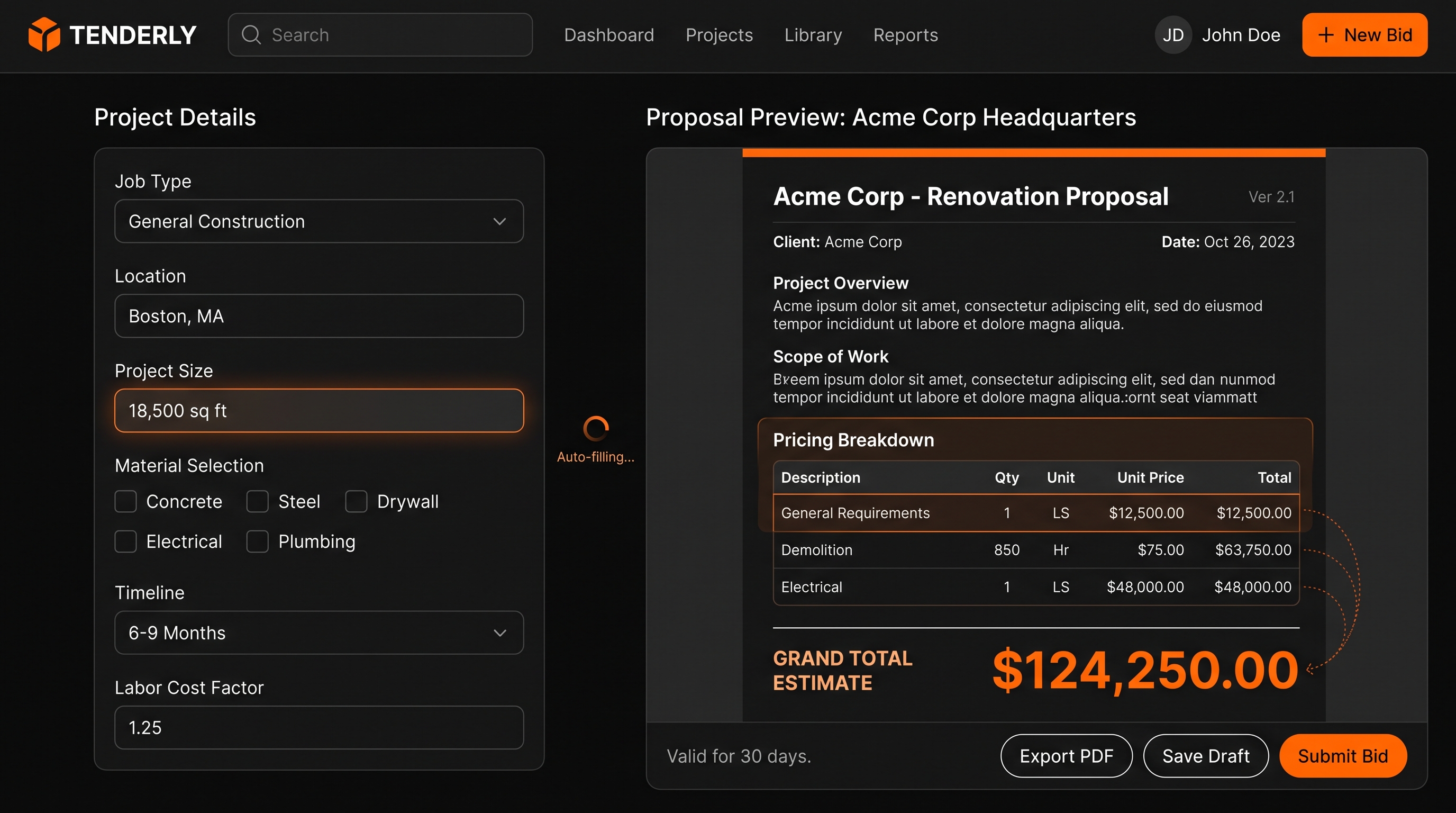Click the Ver 2.1 label
Screen dimensions: 1456x813
point(1271,197)
